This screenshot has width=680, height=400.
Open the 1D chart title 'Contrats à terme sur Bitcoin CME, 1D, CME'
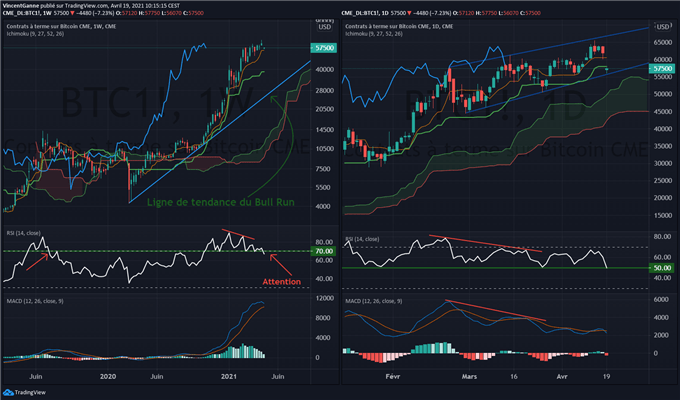(x=399, y=26)
